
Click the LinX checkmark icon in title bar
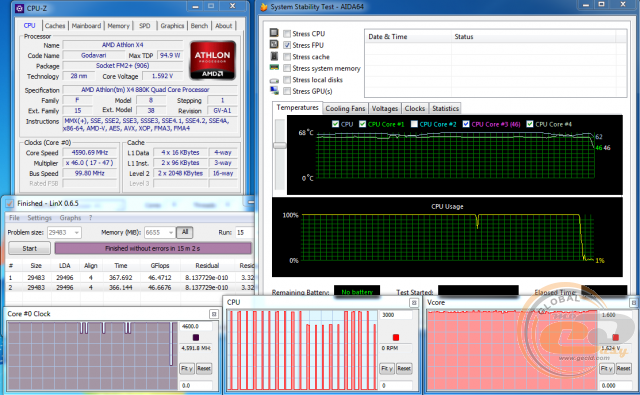coord(9,203)
